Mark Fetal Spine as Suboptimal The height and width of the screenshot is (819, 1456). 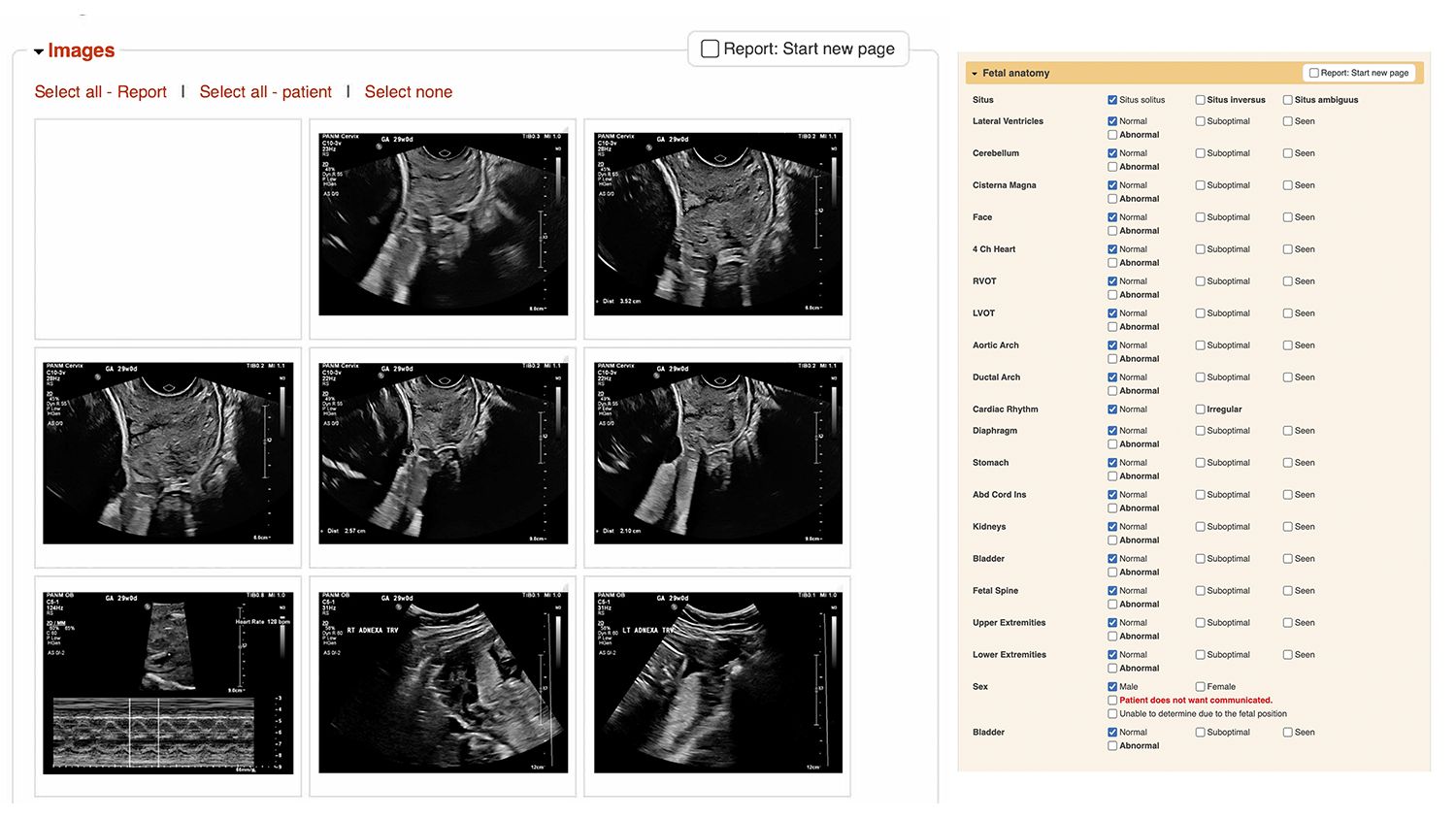click(1200, 591)
